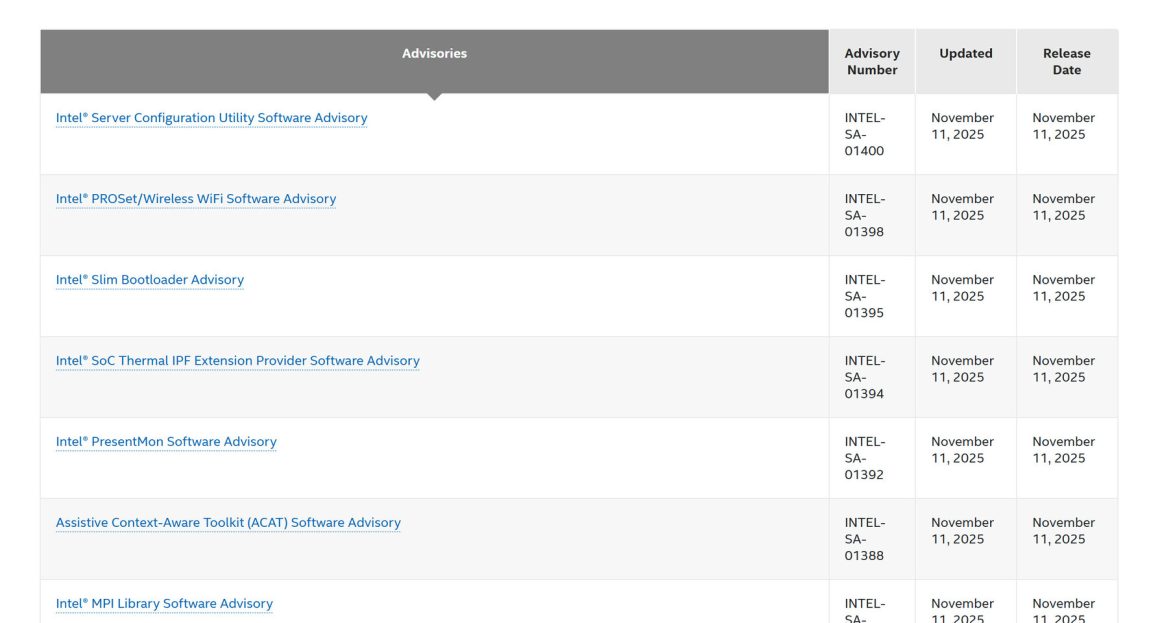Open the Intel PresentMon Software Advisory link

pos(166,442)
